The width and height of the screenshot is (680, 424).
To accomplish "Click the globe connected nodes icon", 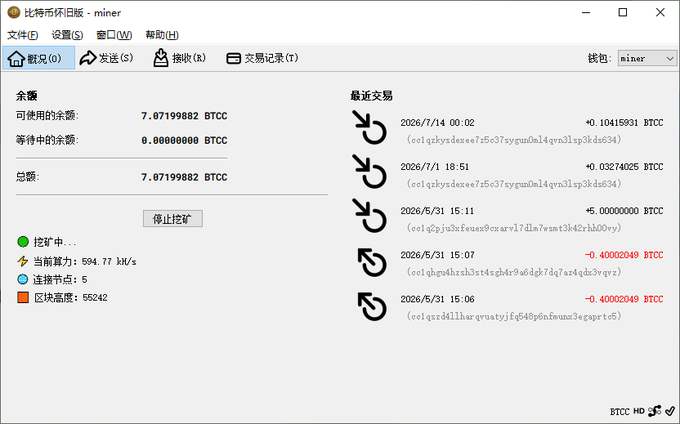I will tap(23, 279).
